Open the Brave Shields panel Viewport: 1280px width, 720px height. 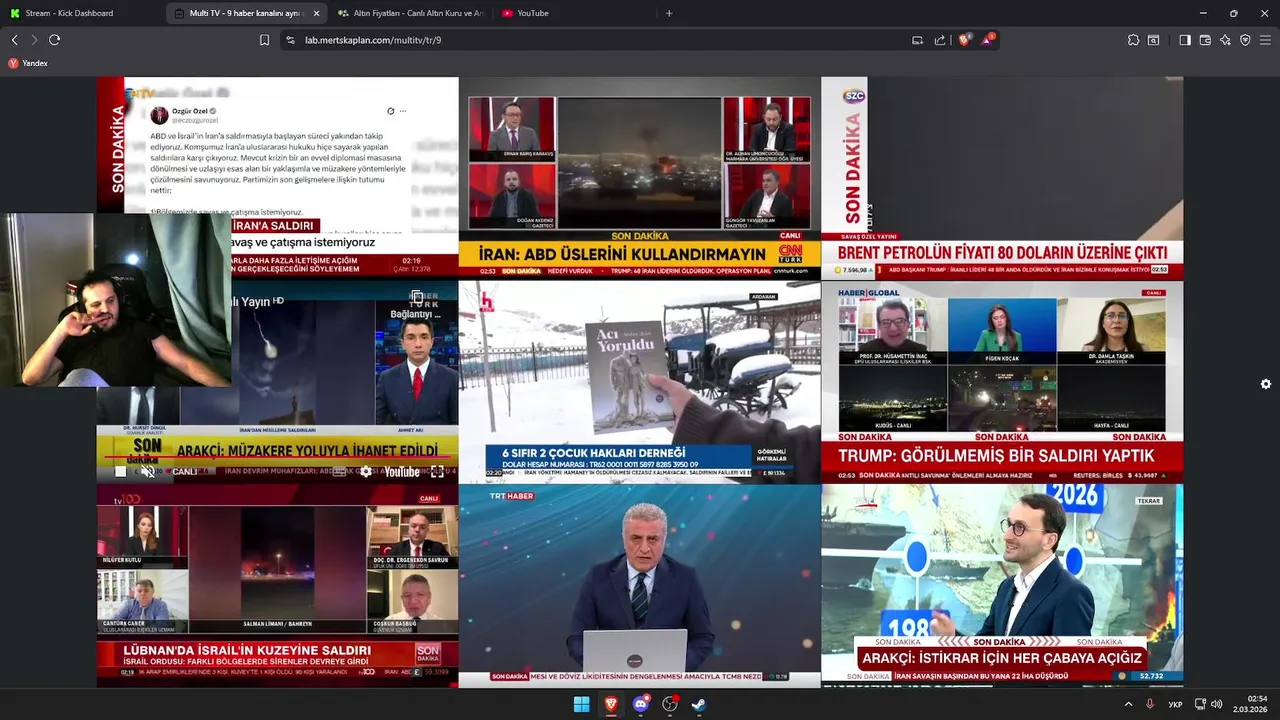coord(965,40)
